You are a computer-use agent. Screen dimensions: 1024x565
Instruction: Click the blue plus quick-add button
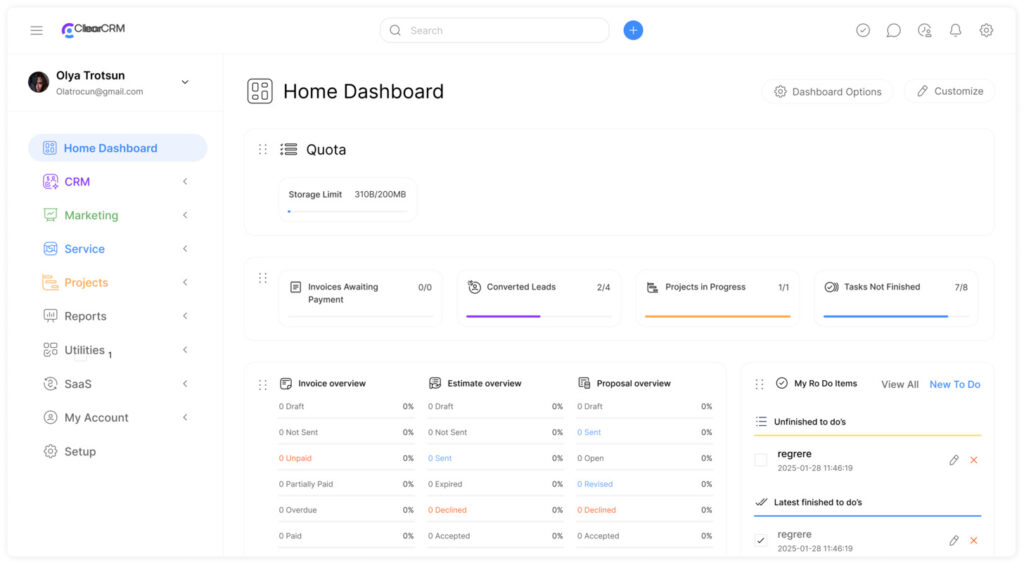click(x=633, y=30)
